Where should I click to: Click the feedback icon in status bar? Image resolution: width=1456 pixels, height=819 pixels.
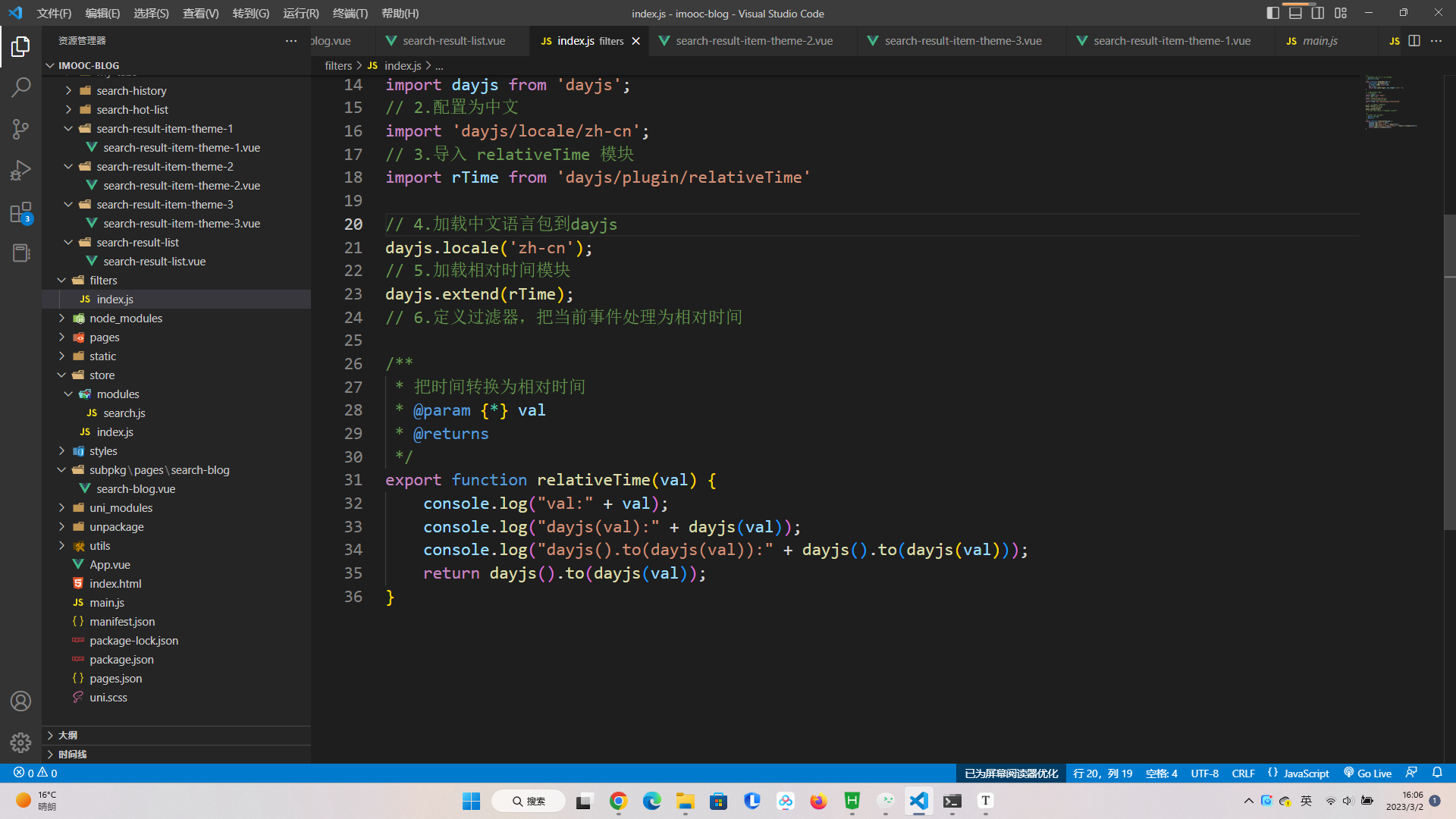pos(1411,773)
